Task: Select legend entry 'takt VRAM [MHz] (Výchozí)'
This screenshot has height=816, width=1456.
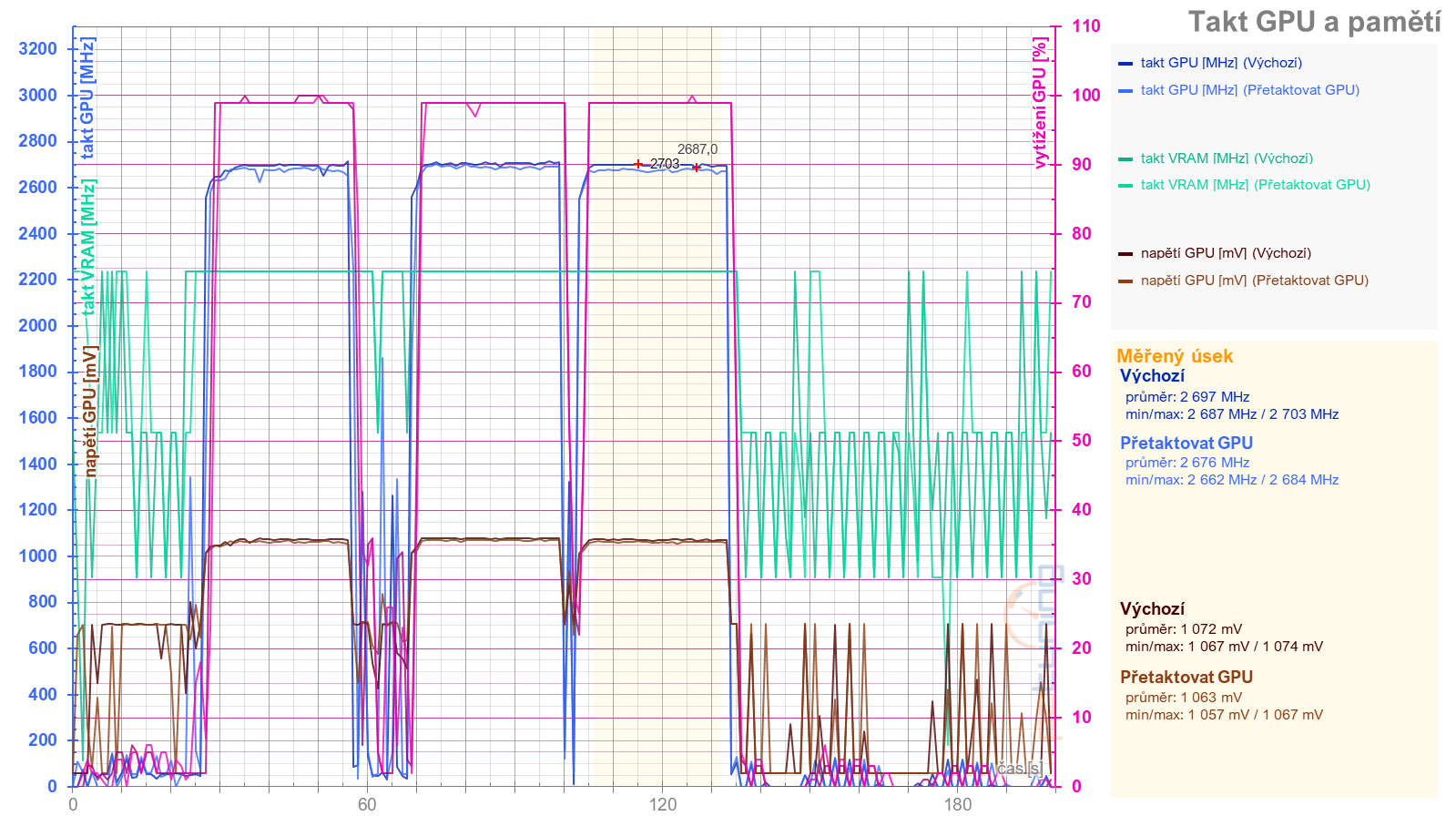Action: pos(1227,158)
